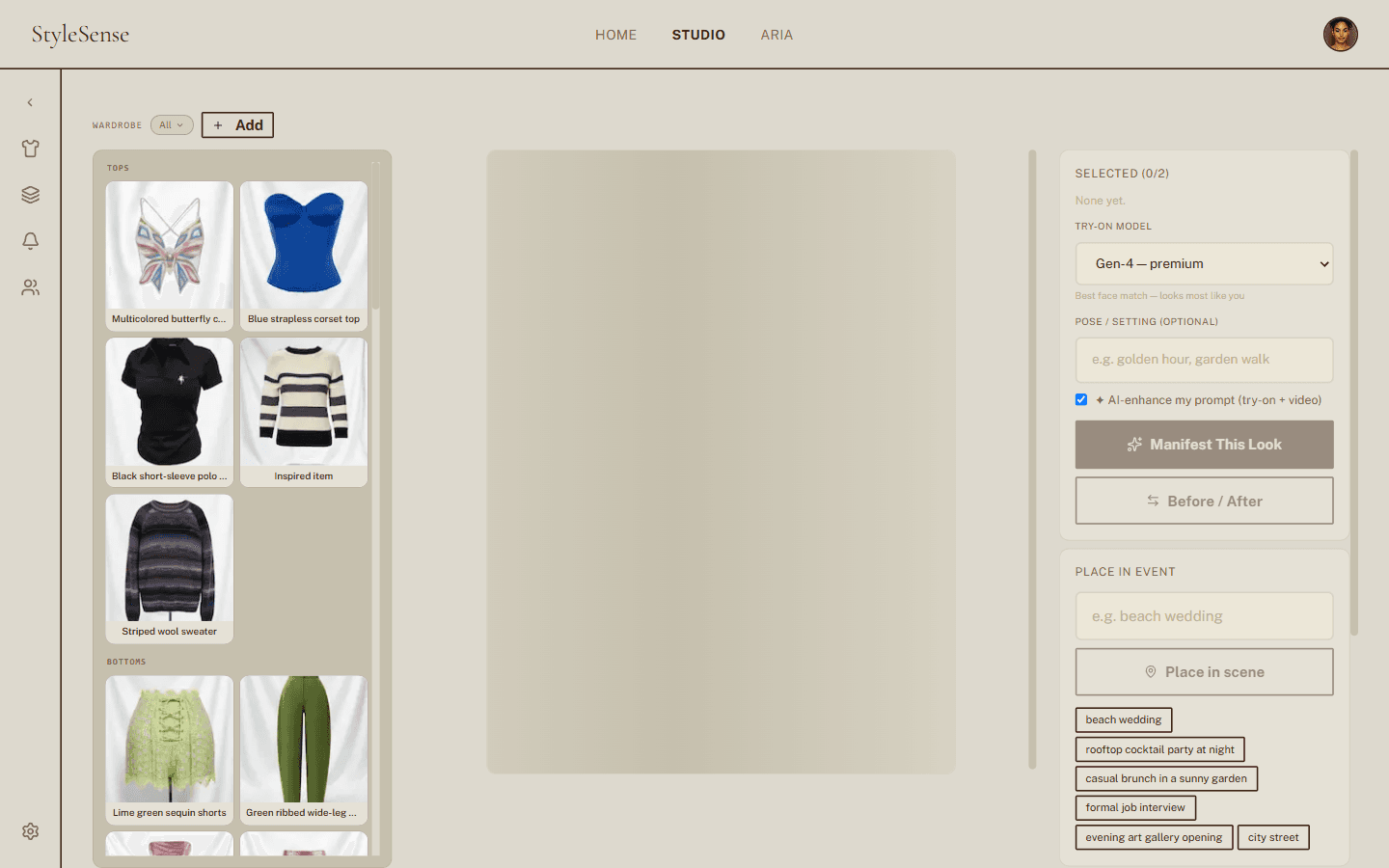The width and height of the screenshot is (1389, 868).
Task: Click the Add wardrobe item button
Action: pos(237,125)
